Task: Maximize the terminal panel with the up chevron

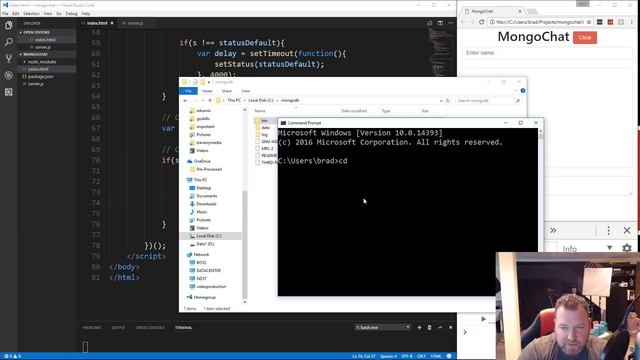Action: pos(440,327)
